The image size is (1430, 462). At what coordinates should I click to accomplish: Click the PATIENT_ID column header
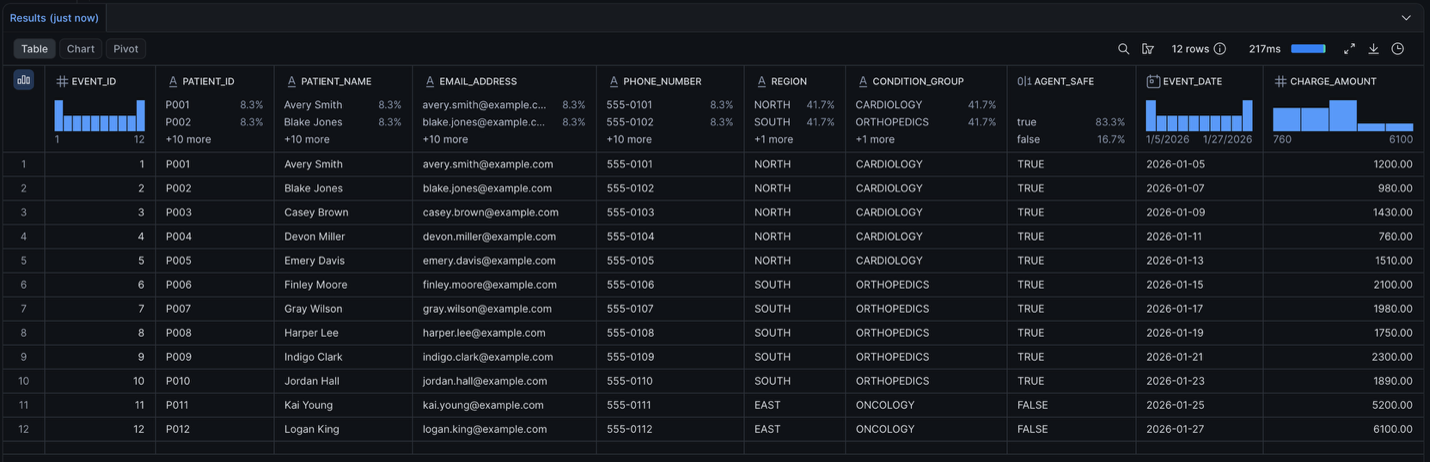pyautogui.click(x=208, y=81)
